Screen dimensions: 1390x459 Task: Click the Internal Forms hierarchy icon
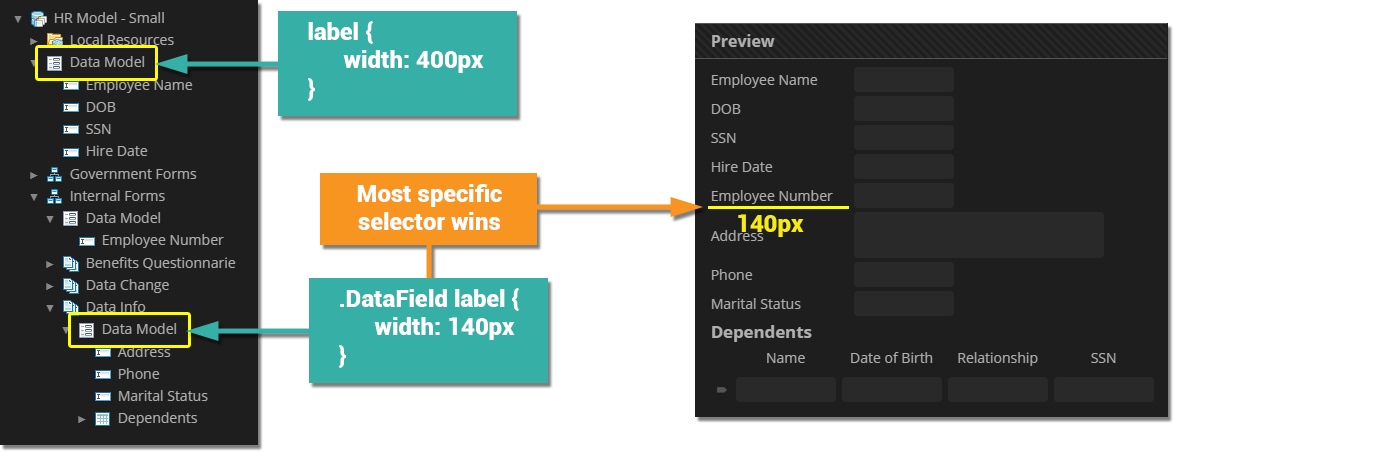[x=55, y=196]
